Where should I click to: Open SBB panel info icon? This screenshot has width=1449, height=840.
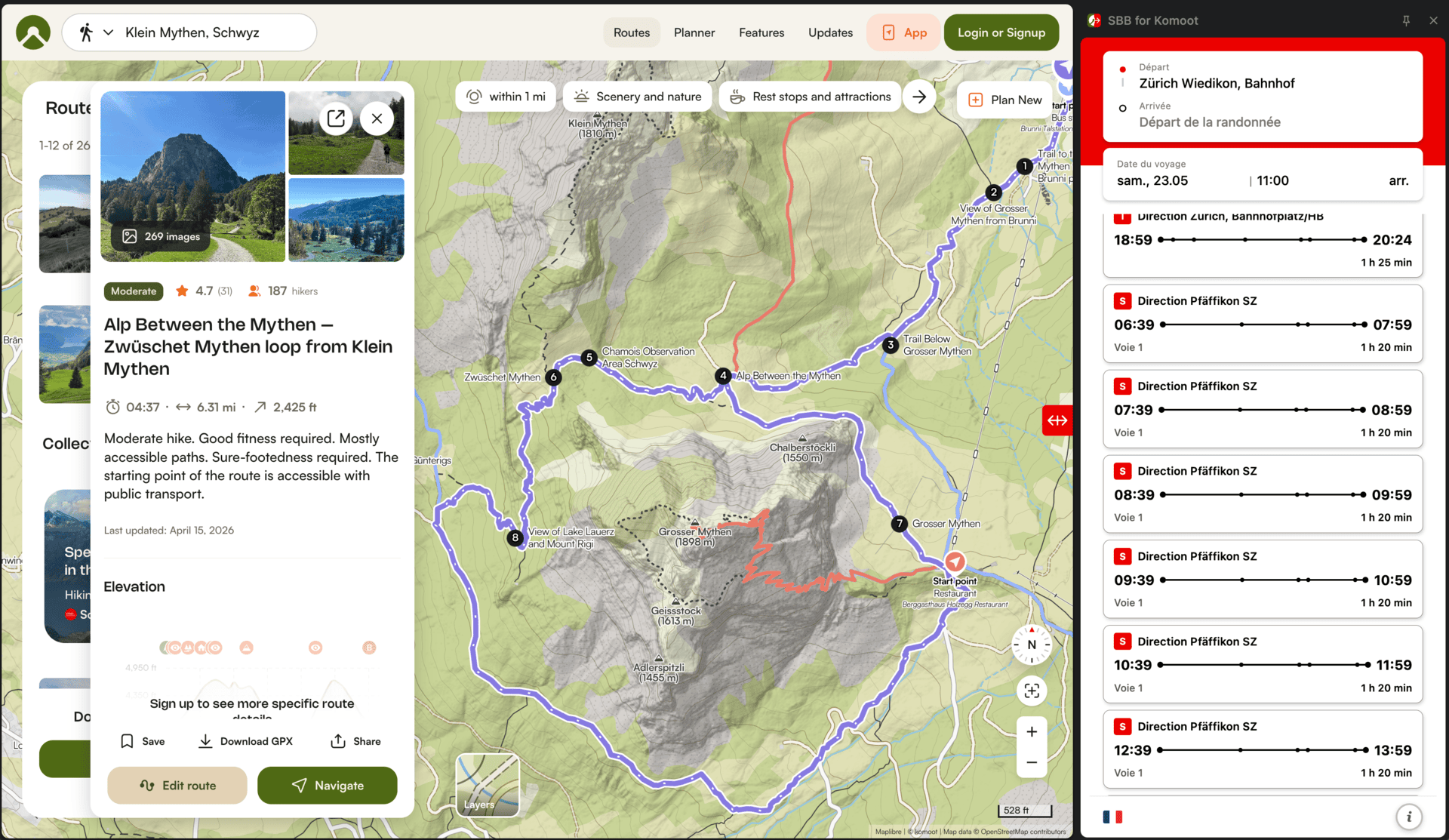1408,817
